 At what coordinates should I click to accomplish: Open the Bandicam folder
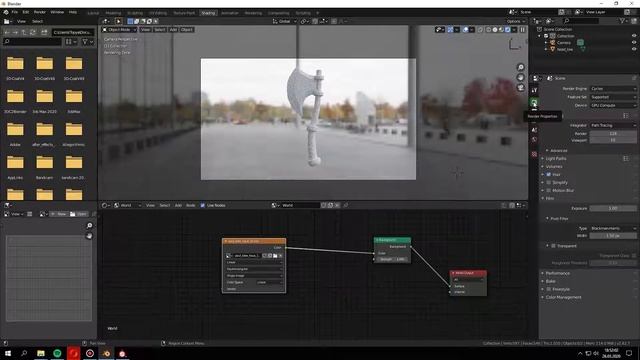click(x=44, y=163)
